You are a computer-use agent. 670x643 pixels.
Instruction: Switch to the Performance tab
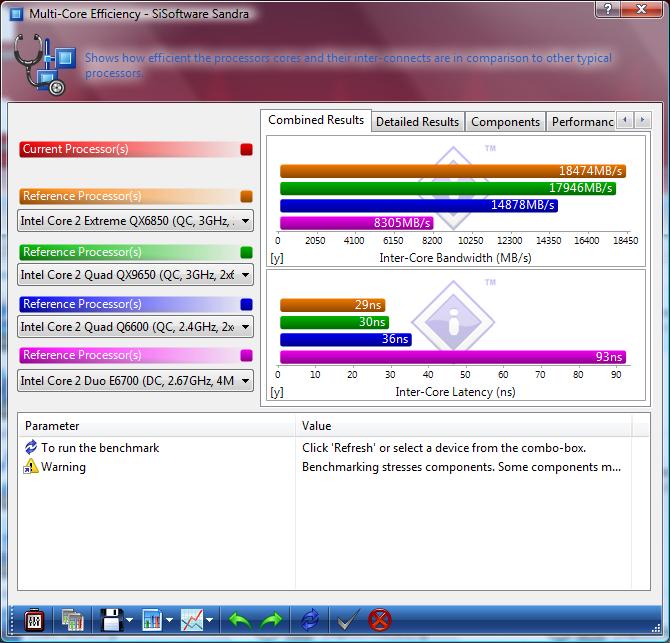pyautogui.click(x=582, y=122)
